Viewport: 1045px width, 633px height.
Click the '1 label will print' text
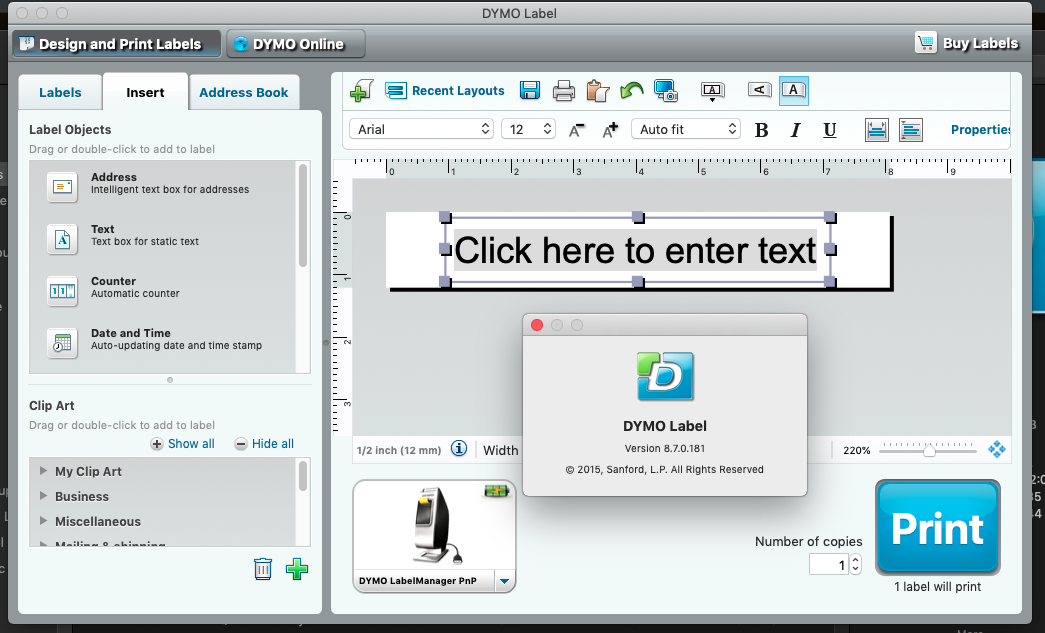coord(938,586)
